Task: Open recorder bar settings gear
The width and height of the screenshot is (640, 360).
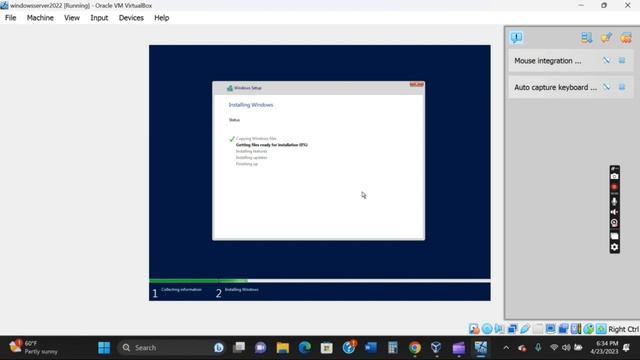Action: 614,247
